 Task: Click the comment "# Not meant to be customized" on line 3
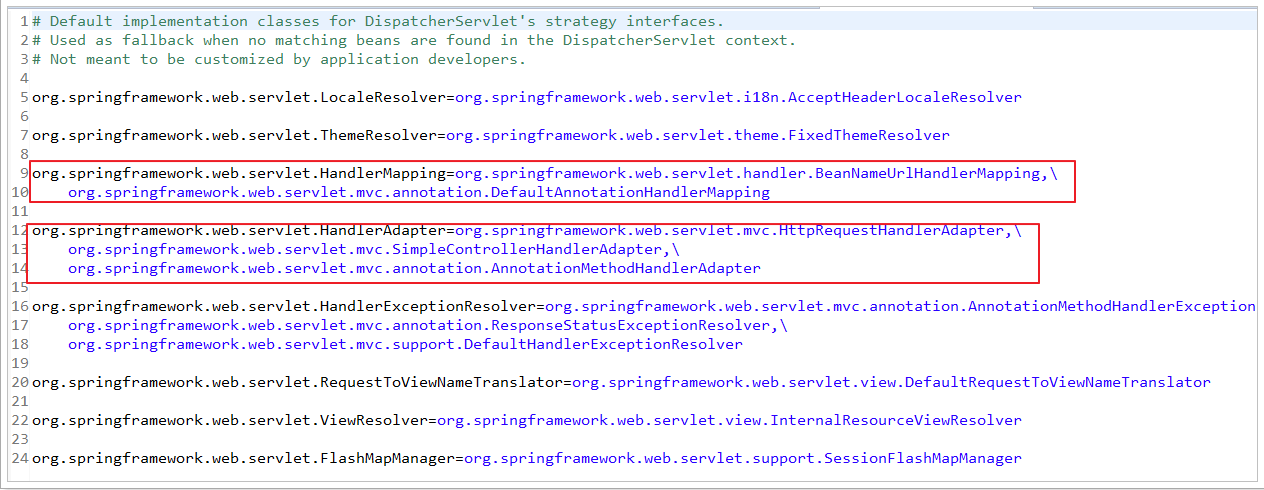[x=158, y=59]
